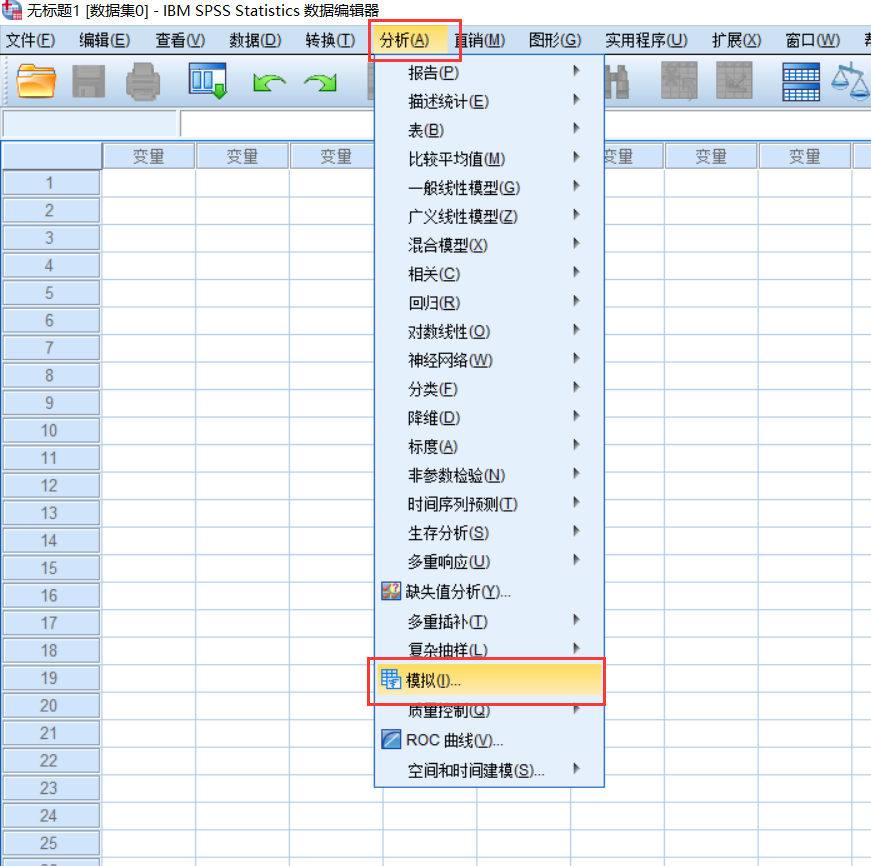Expand the 降维(D) submenu
Viewport: 871px width, 866px height.
[489, 418]
